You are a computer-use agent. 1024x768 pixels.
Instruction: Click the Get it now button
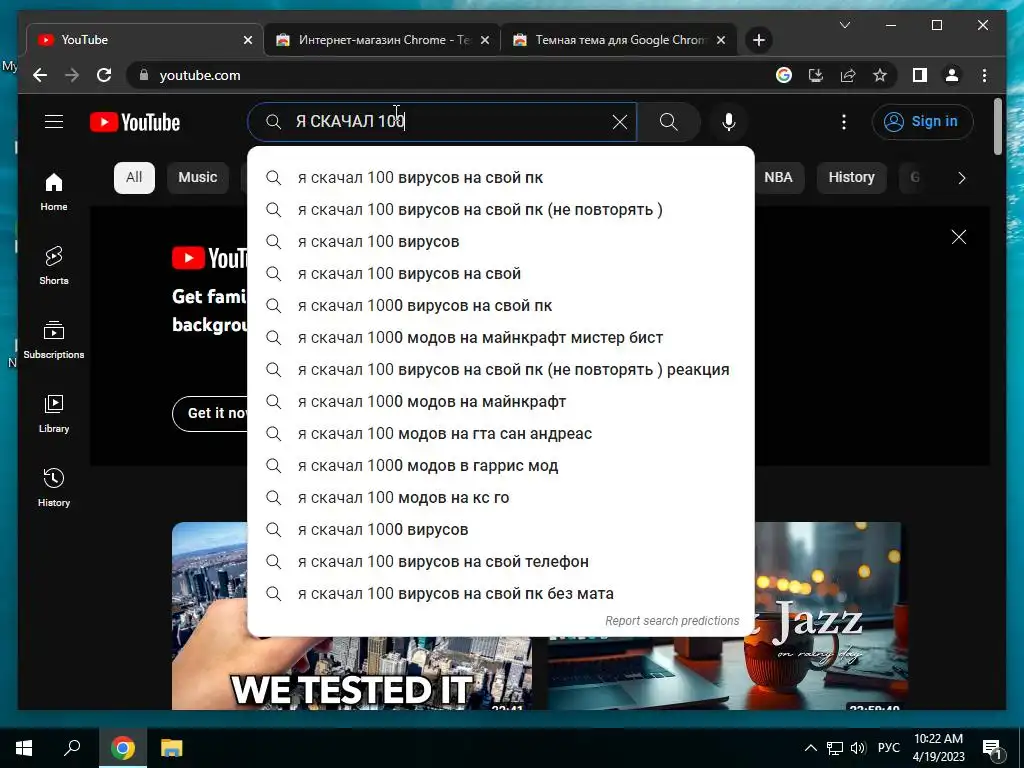210,413
